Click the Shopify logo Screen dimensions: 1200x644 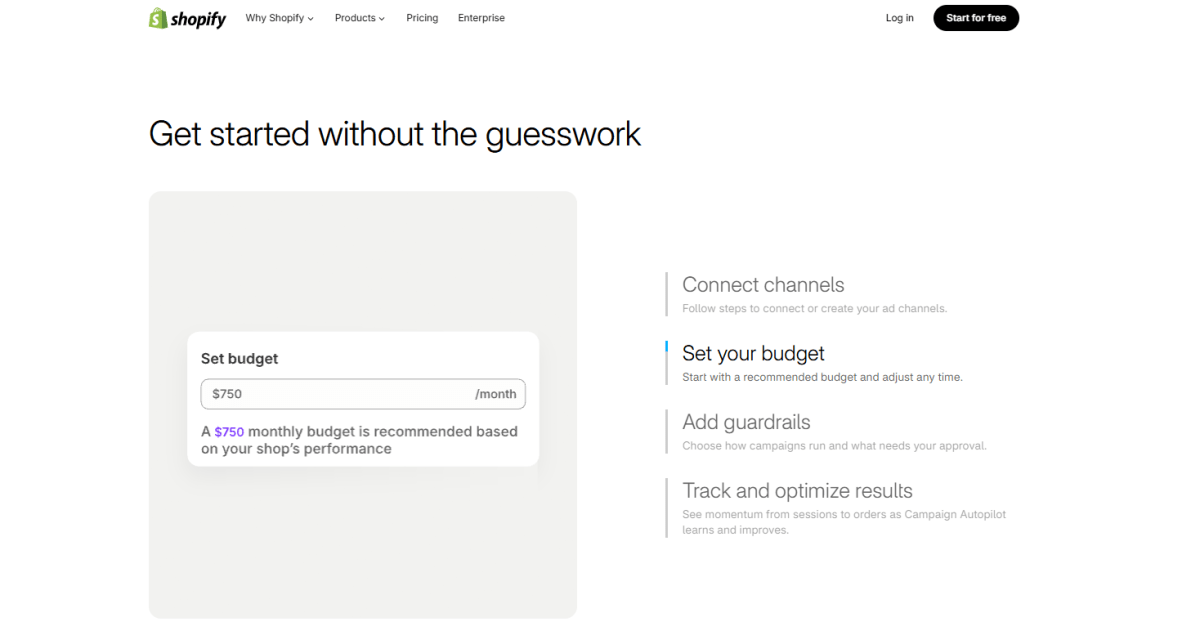pyautogui.click(x=187, y=18)
